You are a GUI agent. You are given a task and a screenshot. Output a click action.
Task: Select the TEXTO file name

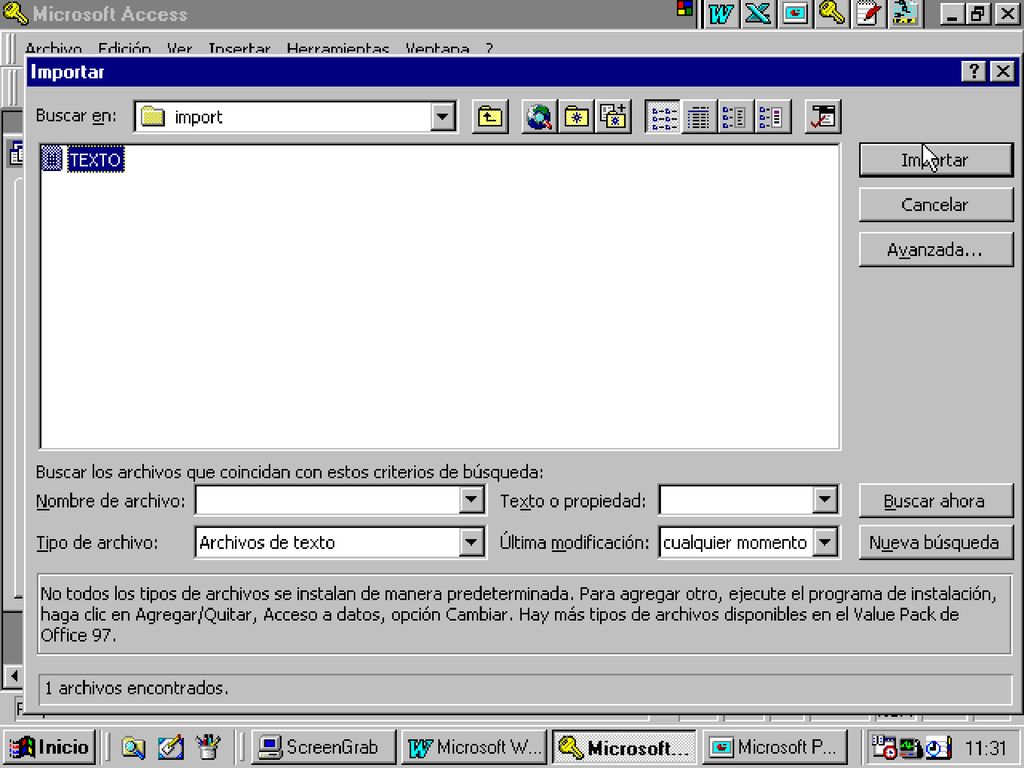coord(95,159)
